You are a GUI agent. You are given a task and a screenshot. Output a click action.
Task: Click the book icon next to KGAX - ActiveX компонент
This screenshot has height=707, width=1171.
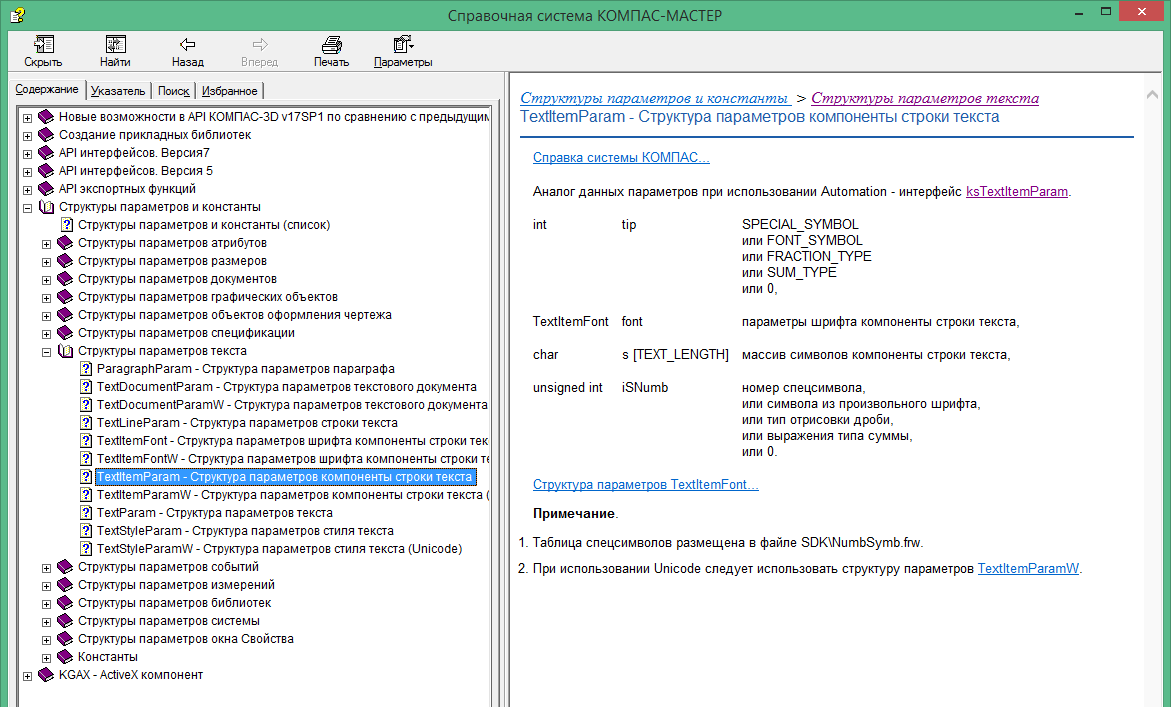46,675
